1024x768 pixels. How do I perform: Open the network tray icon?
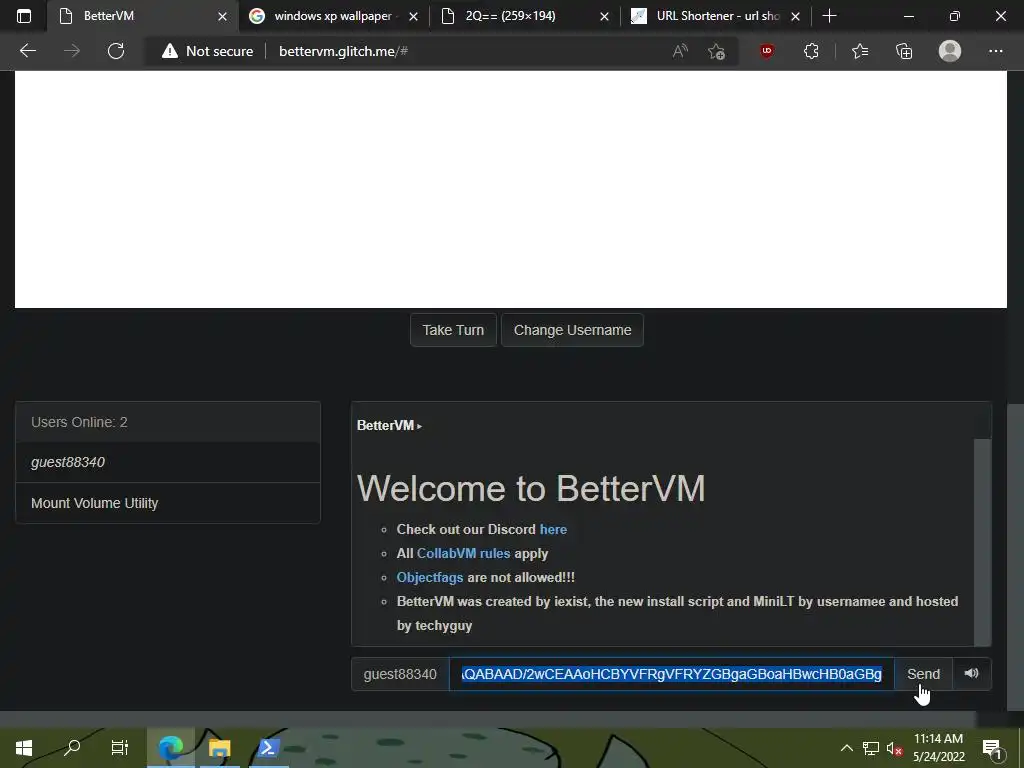click(871, 748)
